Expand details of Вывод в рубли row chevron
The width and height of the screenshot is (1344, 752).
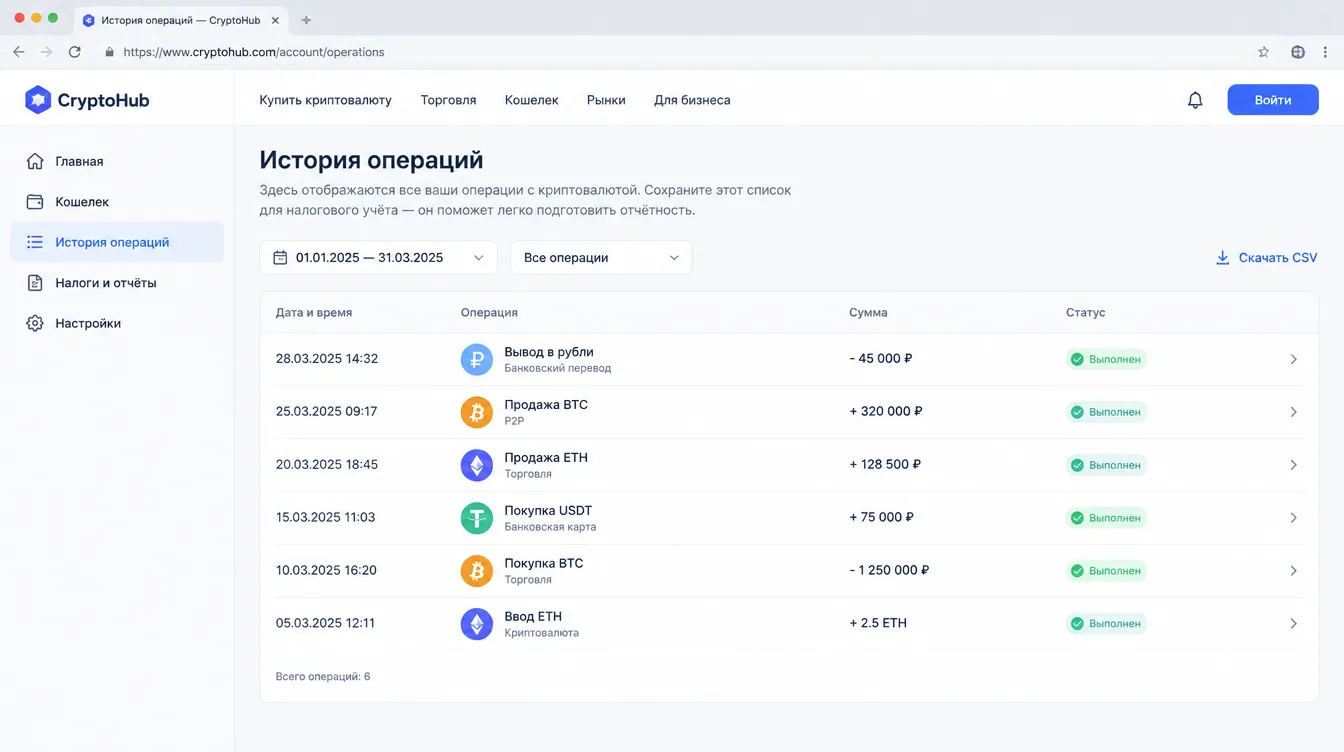pyautogui.click(x=1293, y=359)
